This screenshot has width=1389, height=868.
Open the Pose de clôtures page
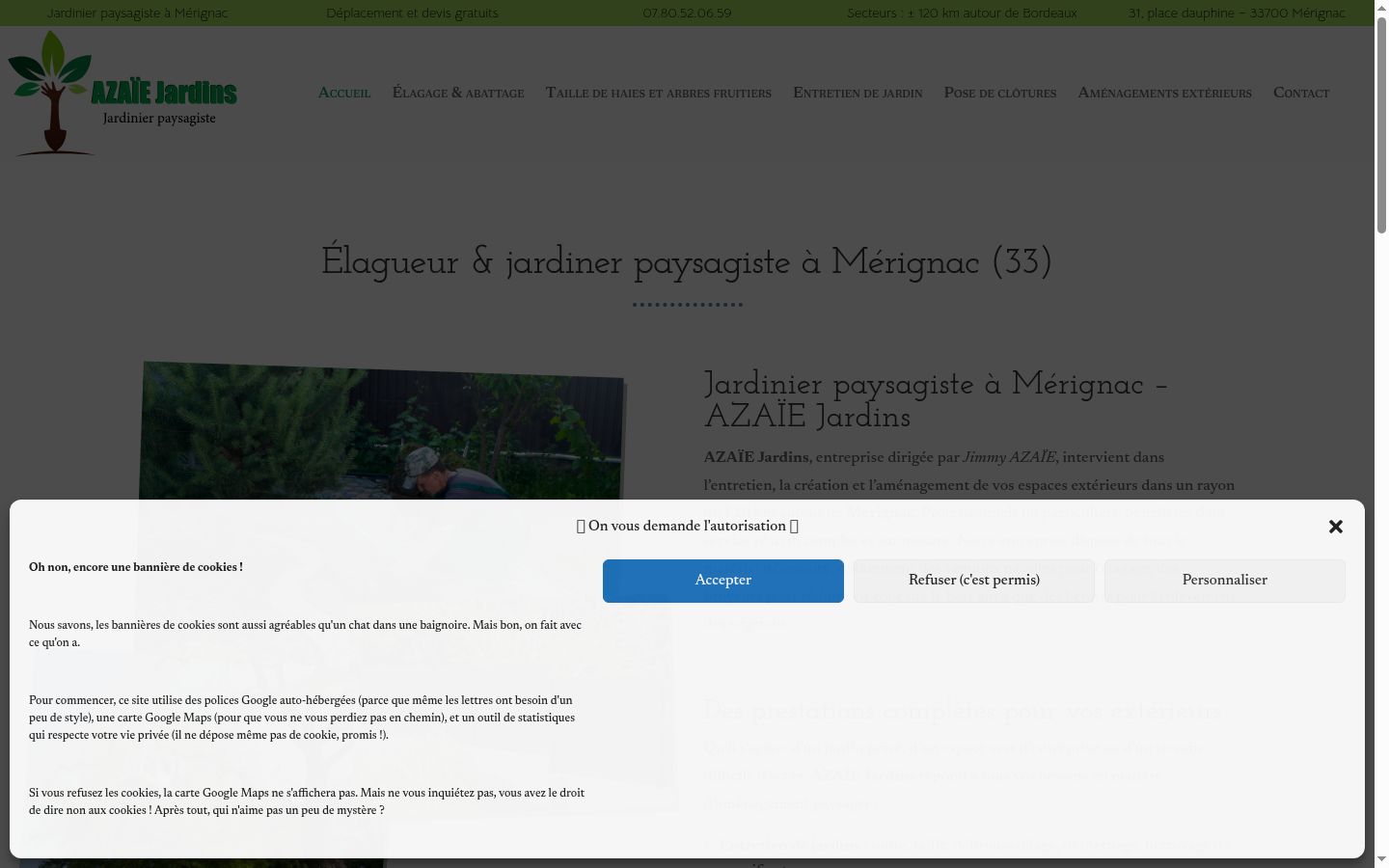[x=1000, y=93]
